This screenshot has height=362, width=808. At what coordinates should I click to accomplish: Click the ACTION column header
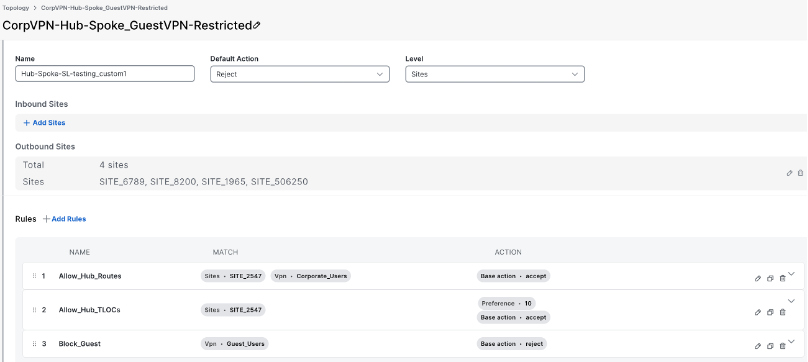pos(508,252)
